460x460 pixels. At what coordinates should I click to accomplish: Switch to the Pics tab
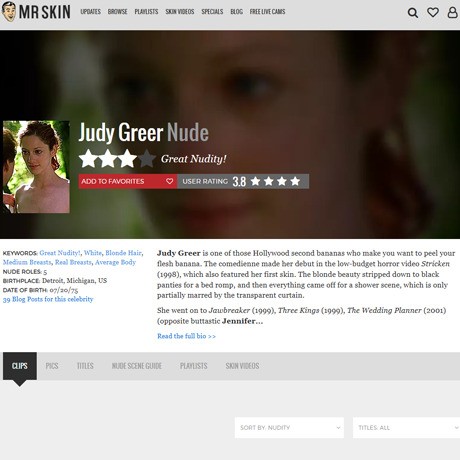52,366
